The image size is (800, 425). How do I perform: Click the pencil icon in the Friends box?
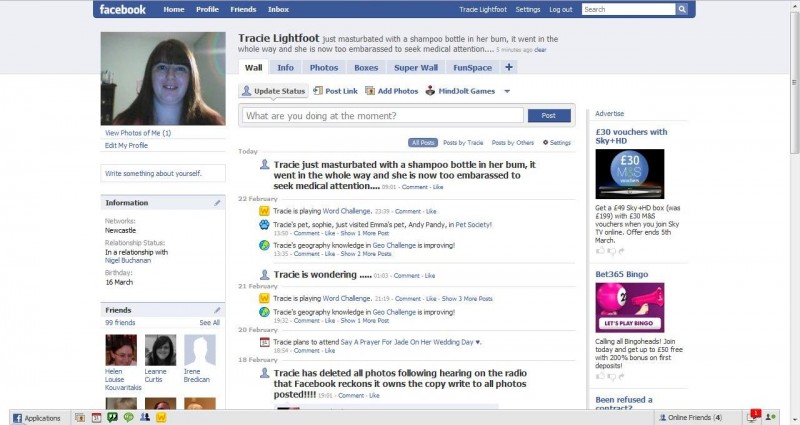pos(217,310)
